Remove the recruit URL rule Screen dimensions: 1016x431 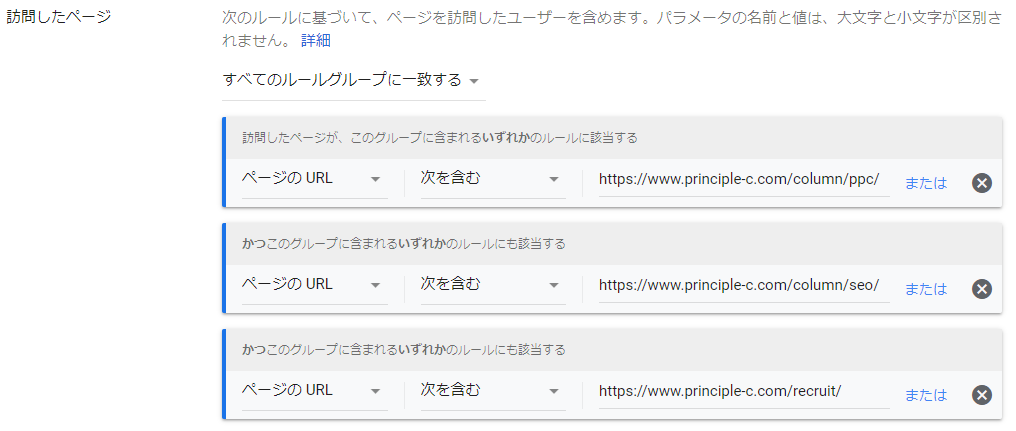(981, 394)
